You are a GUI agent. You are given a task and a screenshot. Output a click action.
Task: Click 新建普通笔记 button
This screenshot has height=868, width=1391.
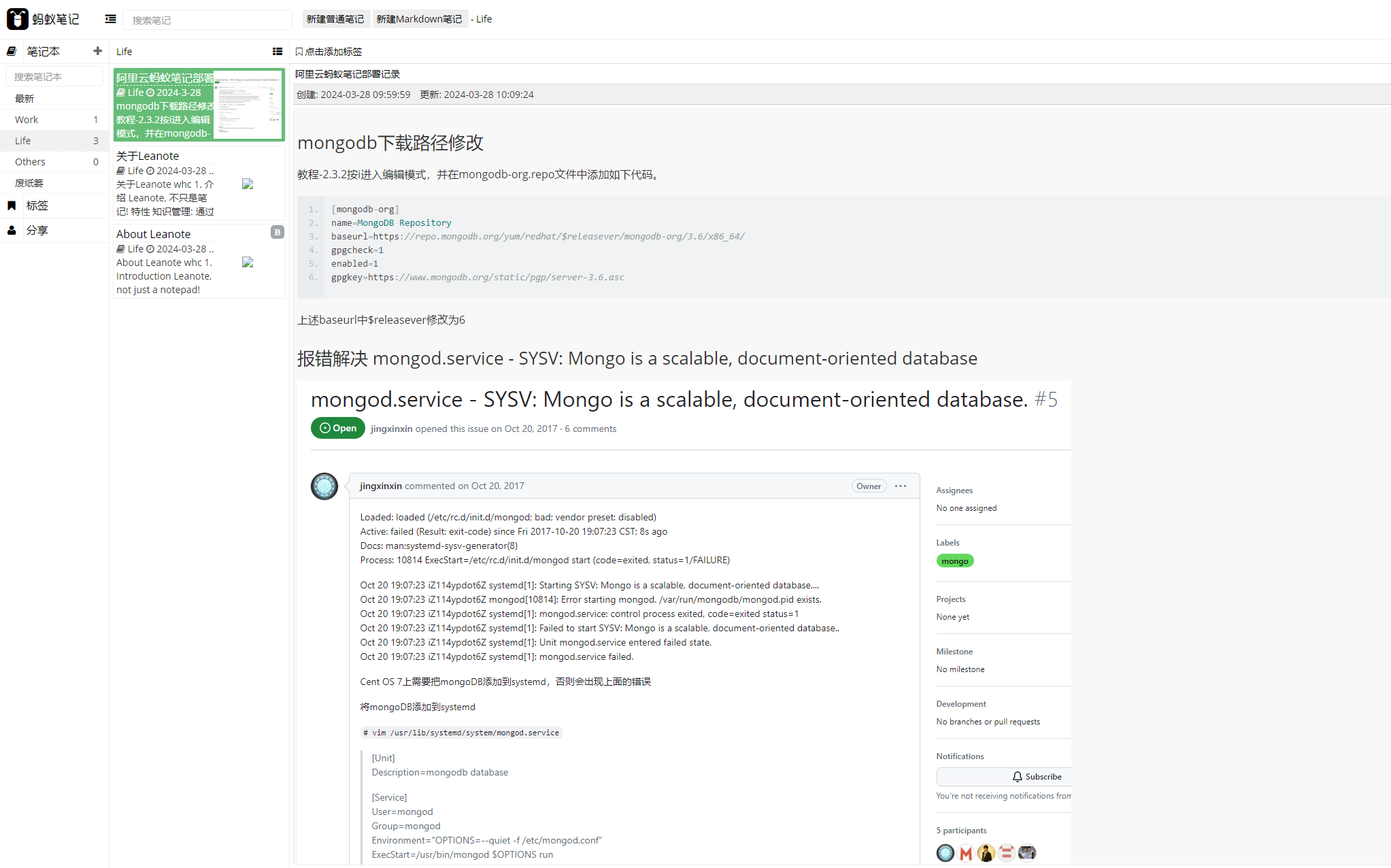click(335, 19)
